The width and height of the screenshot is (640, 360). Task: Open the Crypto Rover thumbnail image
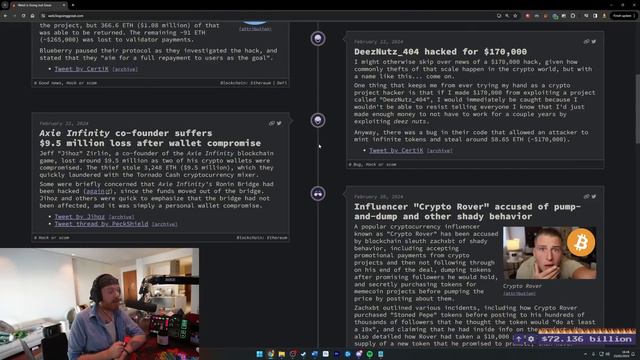coord(549,253)
